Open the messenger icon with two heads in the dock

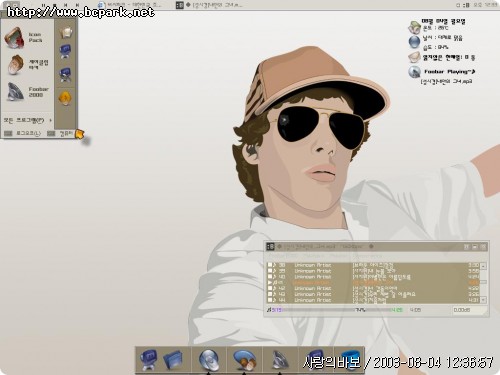[244, 360]
